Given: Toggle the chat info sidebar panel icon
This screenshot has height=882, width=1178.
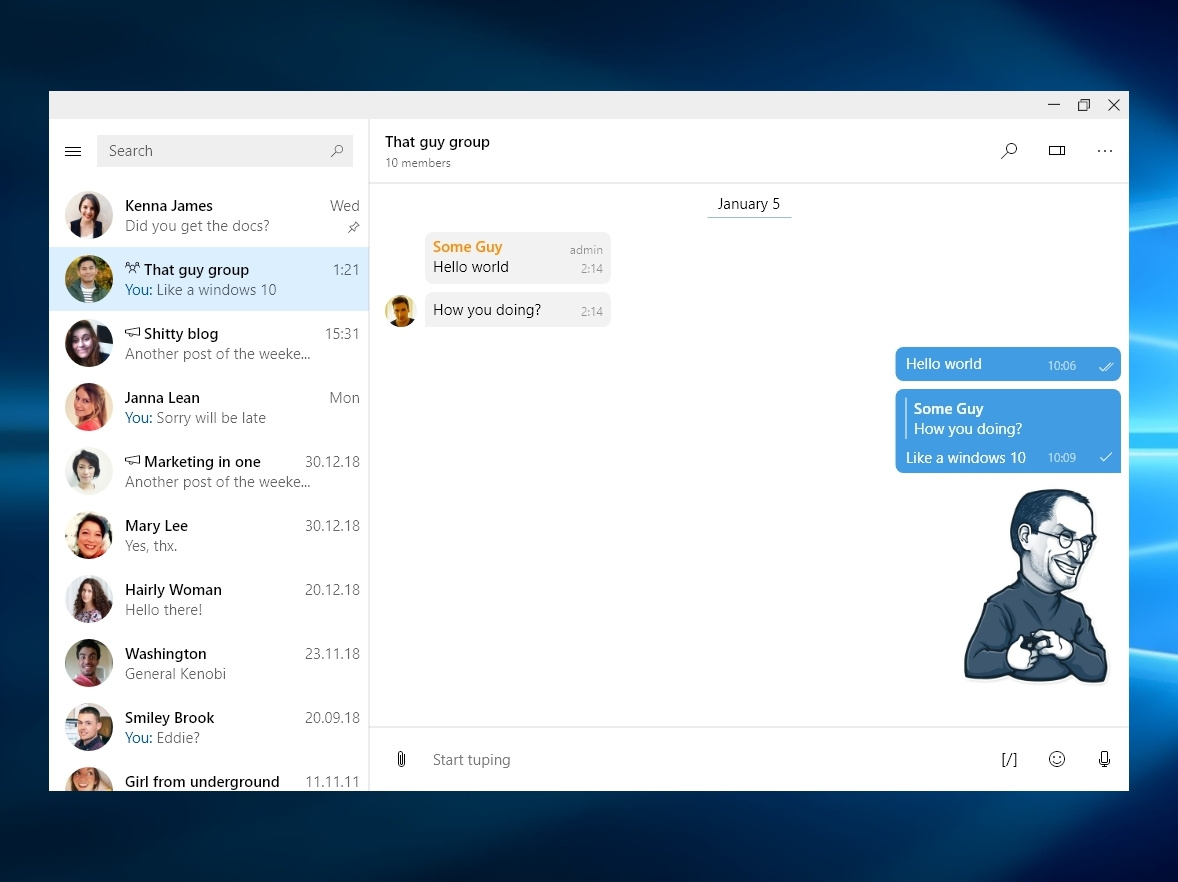Looking at the screenshot, I should [x=1057, y=150].
